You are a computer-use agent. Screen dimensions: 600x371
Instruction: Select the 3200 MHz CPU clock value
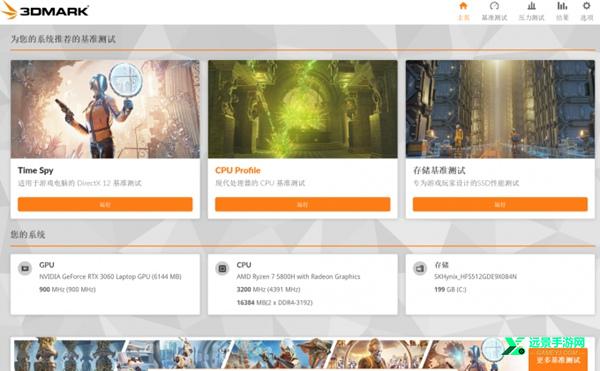pyautogui.click(x=268, y=290)
